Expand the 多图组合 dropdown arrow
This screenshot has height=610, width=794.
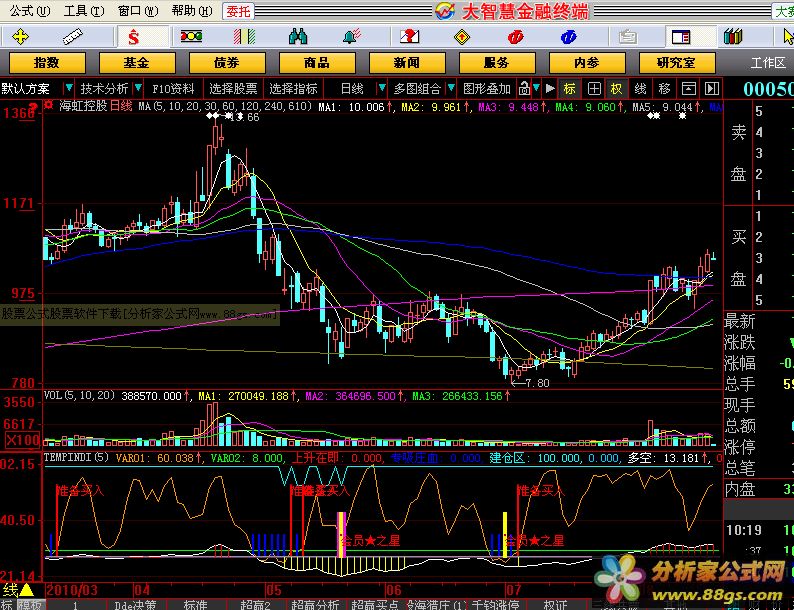[451, 88]
